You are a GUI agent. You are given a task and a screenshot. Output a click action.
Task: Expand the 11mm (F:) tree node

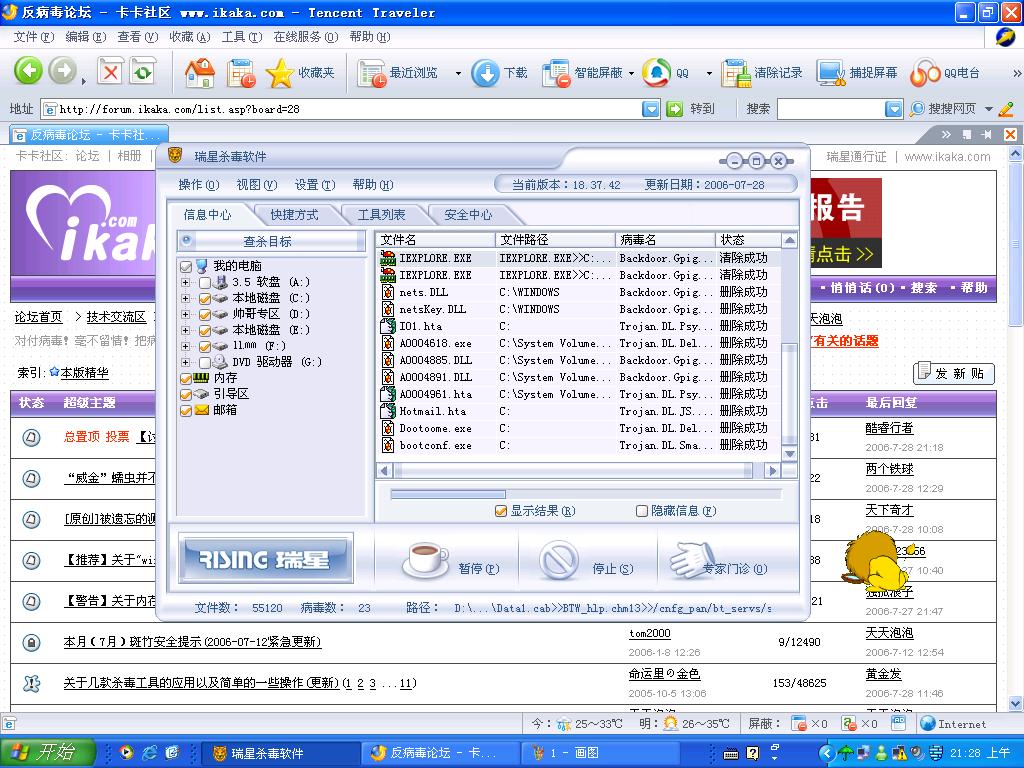(185, 346)
